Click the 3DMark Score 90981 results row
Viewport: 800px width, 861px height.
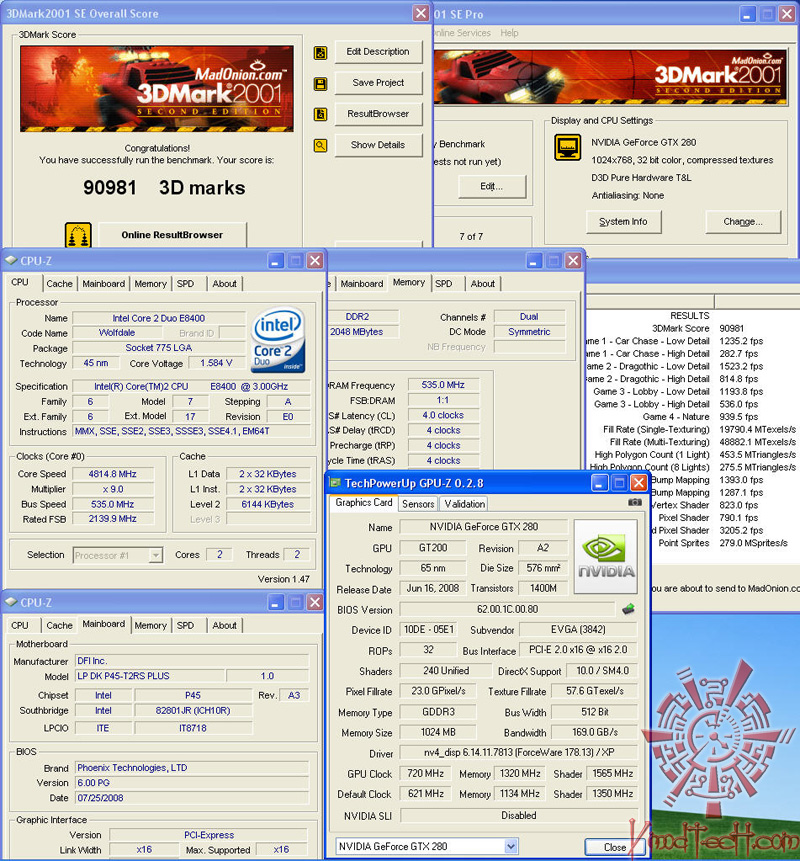692,328
